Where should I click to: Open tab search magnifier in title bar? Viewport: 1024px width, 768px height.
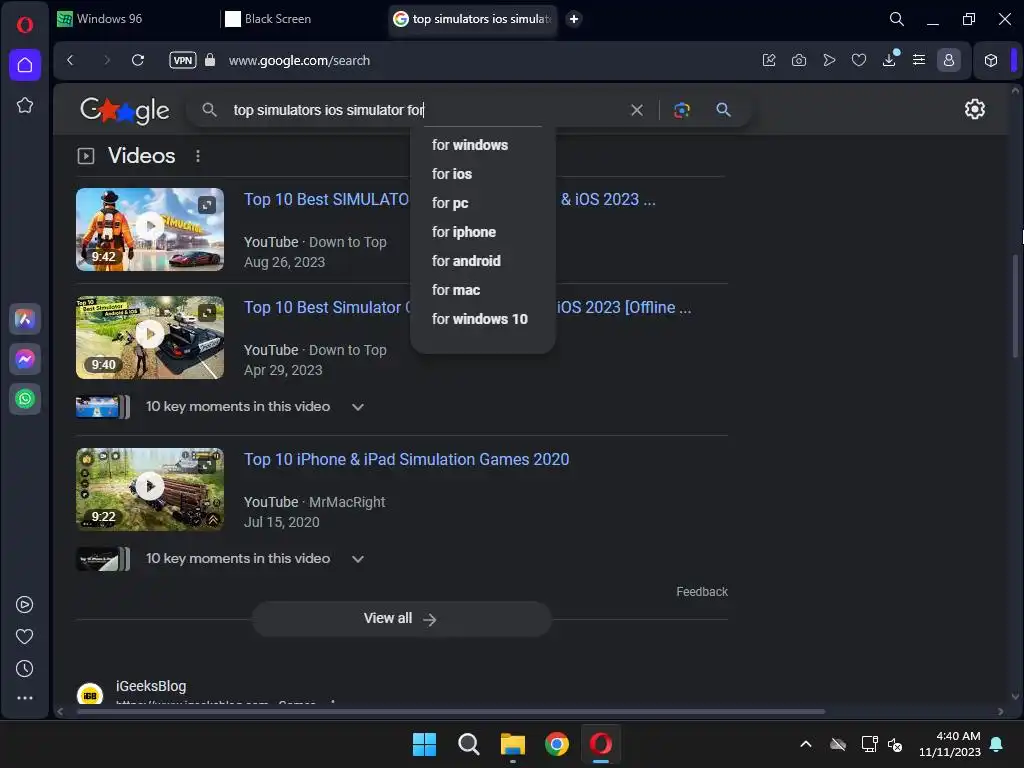coord(897,19)
